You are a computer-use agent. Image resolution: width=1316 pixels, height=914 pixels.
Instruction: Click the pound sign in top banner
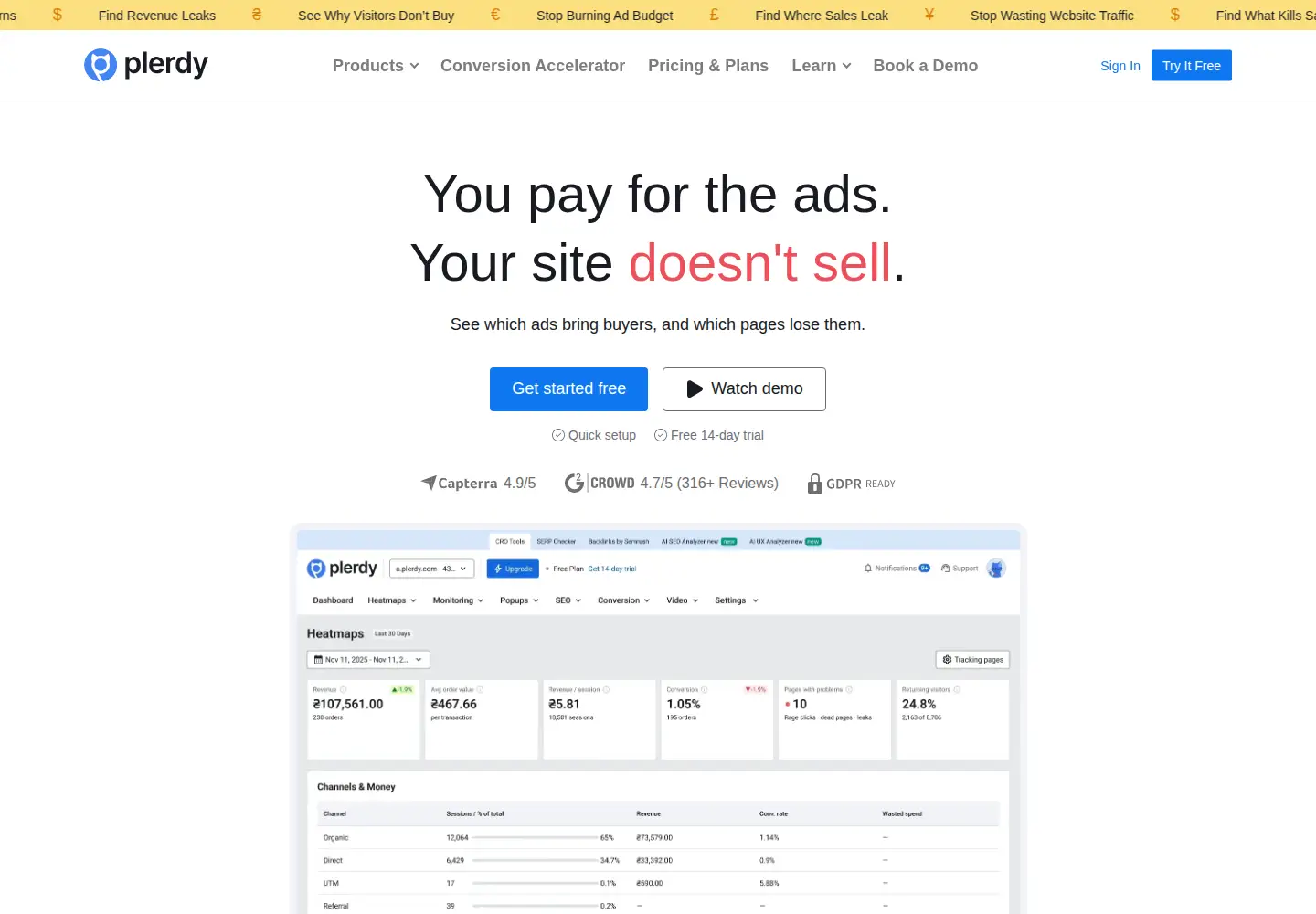click(715, 15)
